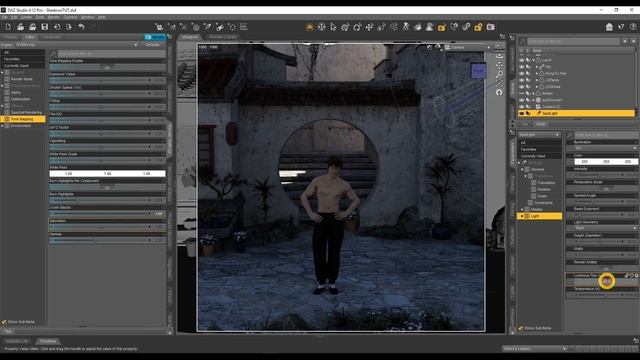Toggle visibility eye of the SpotLight node
640x360 pixels.
coord(521,113)
